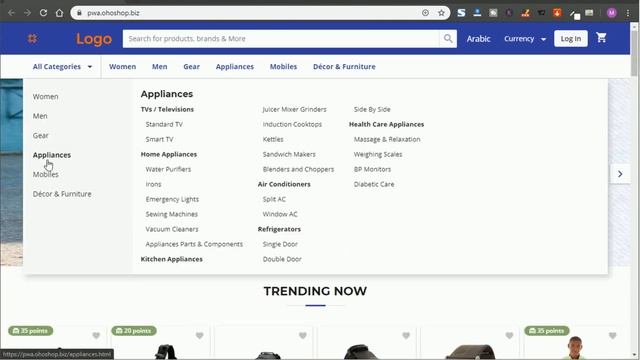Click the Log In button
Screen dimensions: 640x360
571,38
